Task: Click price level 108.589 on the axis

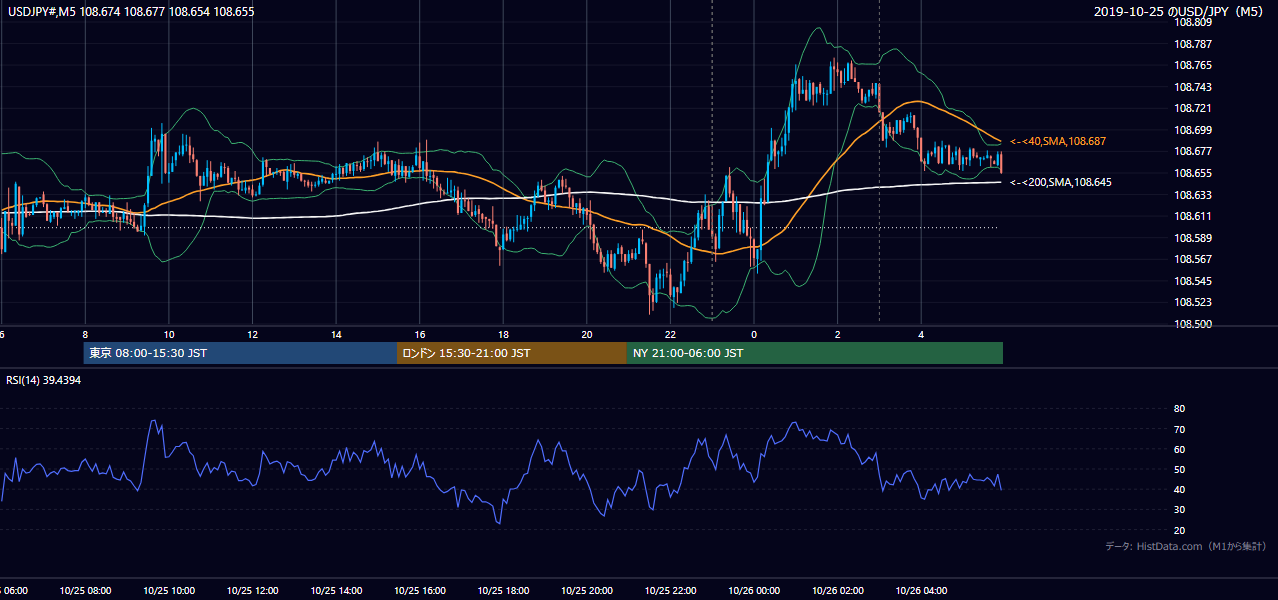Action: (1192, 238)
